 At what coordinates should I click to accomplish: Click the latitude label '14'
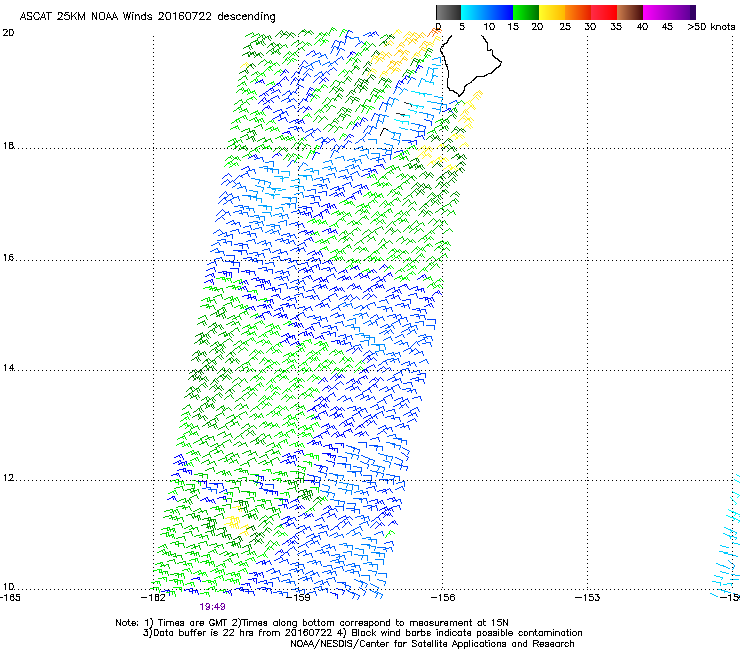(x=8, y=368)
